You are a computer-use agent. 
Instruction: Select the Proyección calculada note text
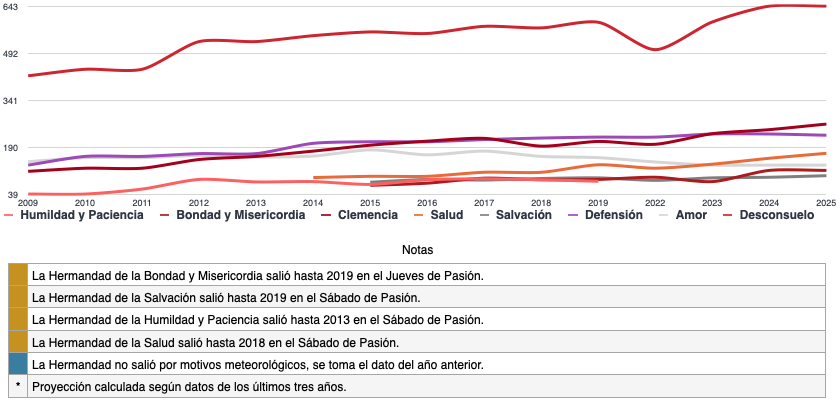(x=189, y=387)
